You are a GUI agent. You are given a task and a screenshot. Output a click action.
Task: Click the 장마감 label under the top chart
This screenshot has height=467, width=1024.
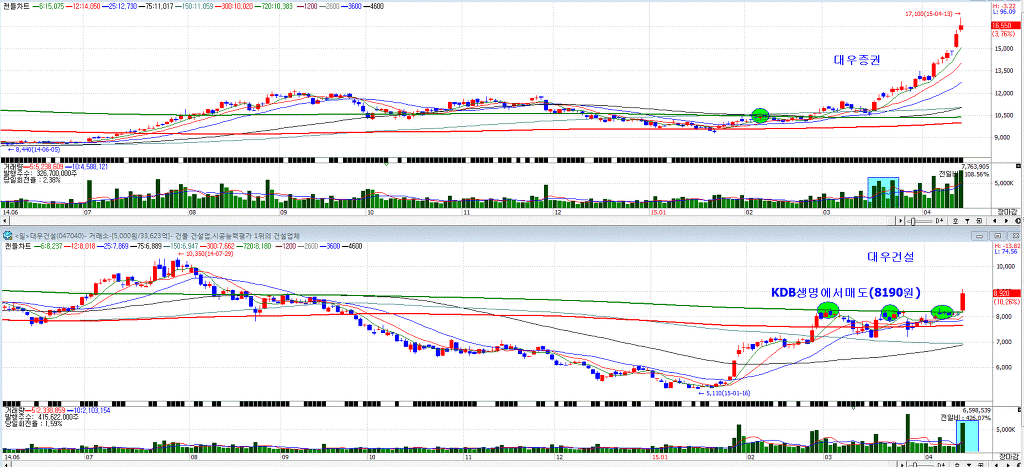1008,212
